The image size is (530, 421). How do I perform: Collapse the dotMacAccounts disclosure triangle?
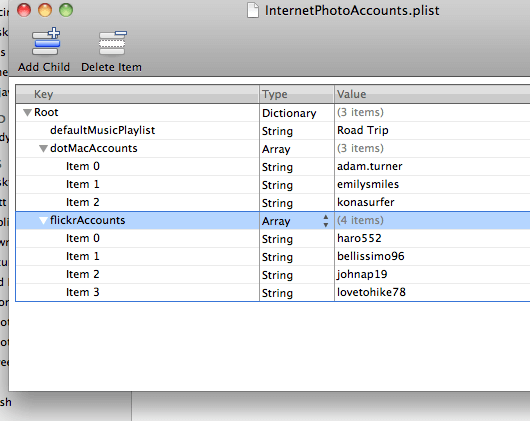43,149
